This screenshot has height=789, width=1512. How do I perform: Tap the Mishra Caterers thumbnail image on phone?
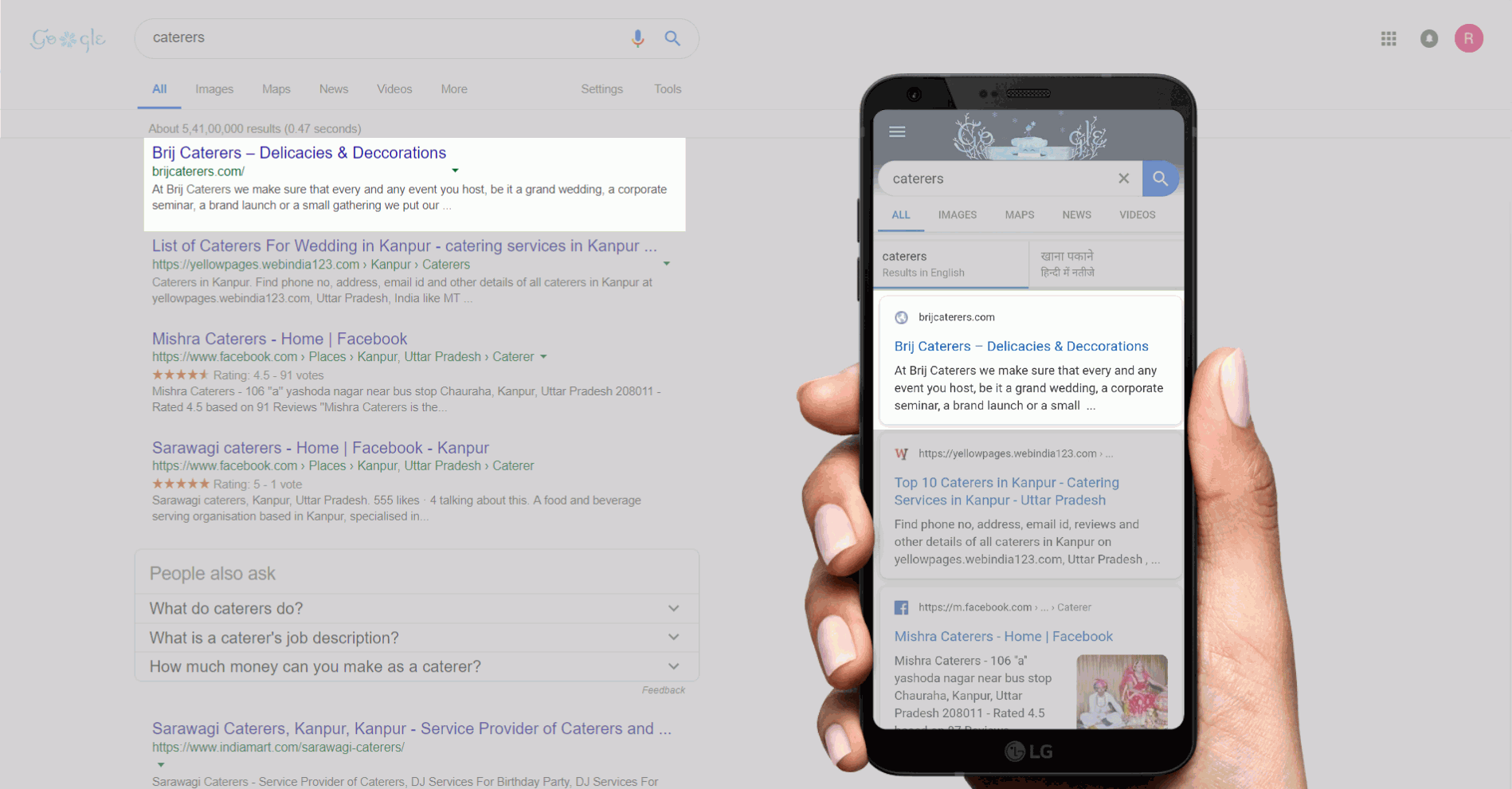[x=1122, y=692]
